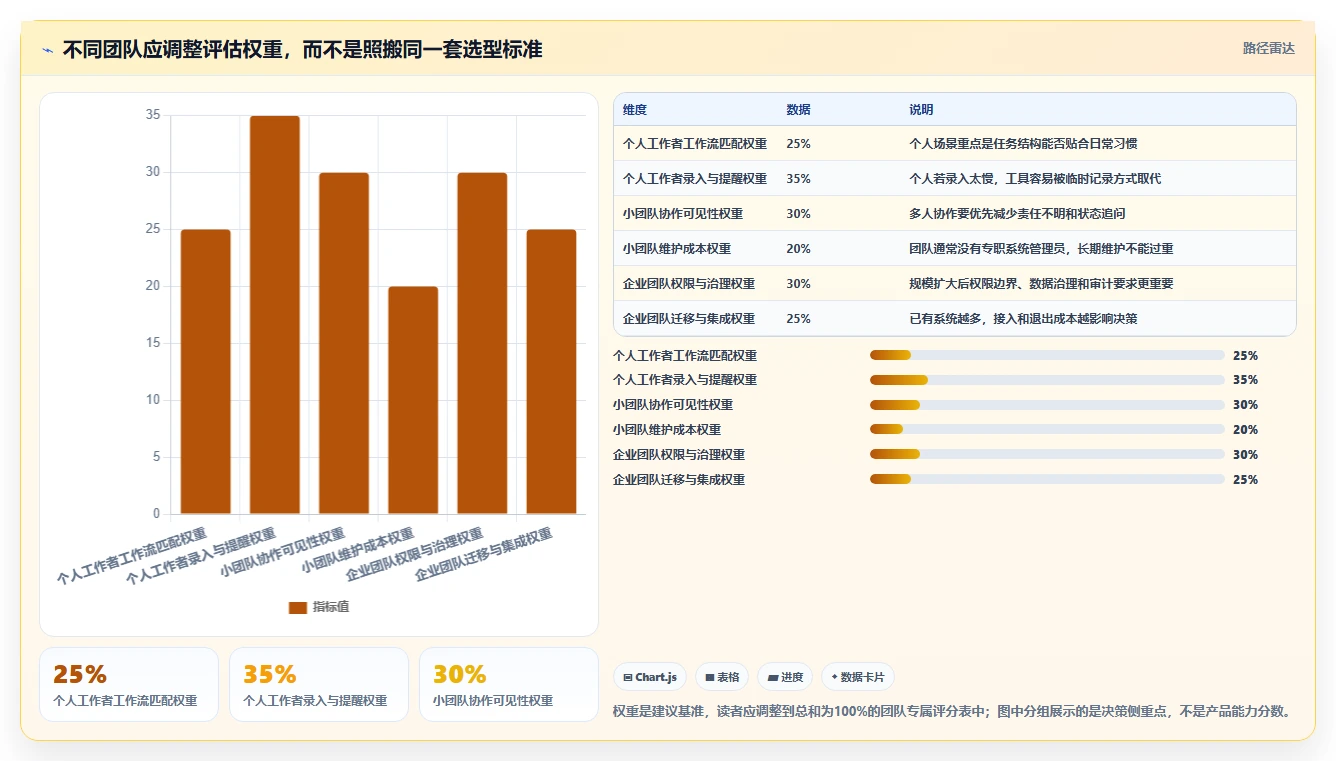The width and height of the screenshot is (1336, 761).
Task: Click the chart bar for 个人工作者工作流匹配权重
Action: pos(205,372)
